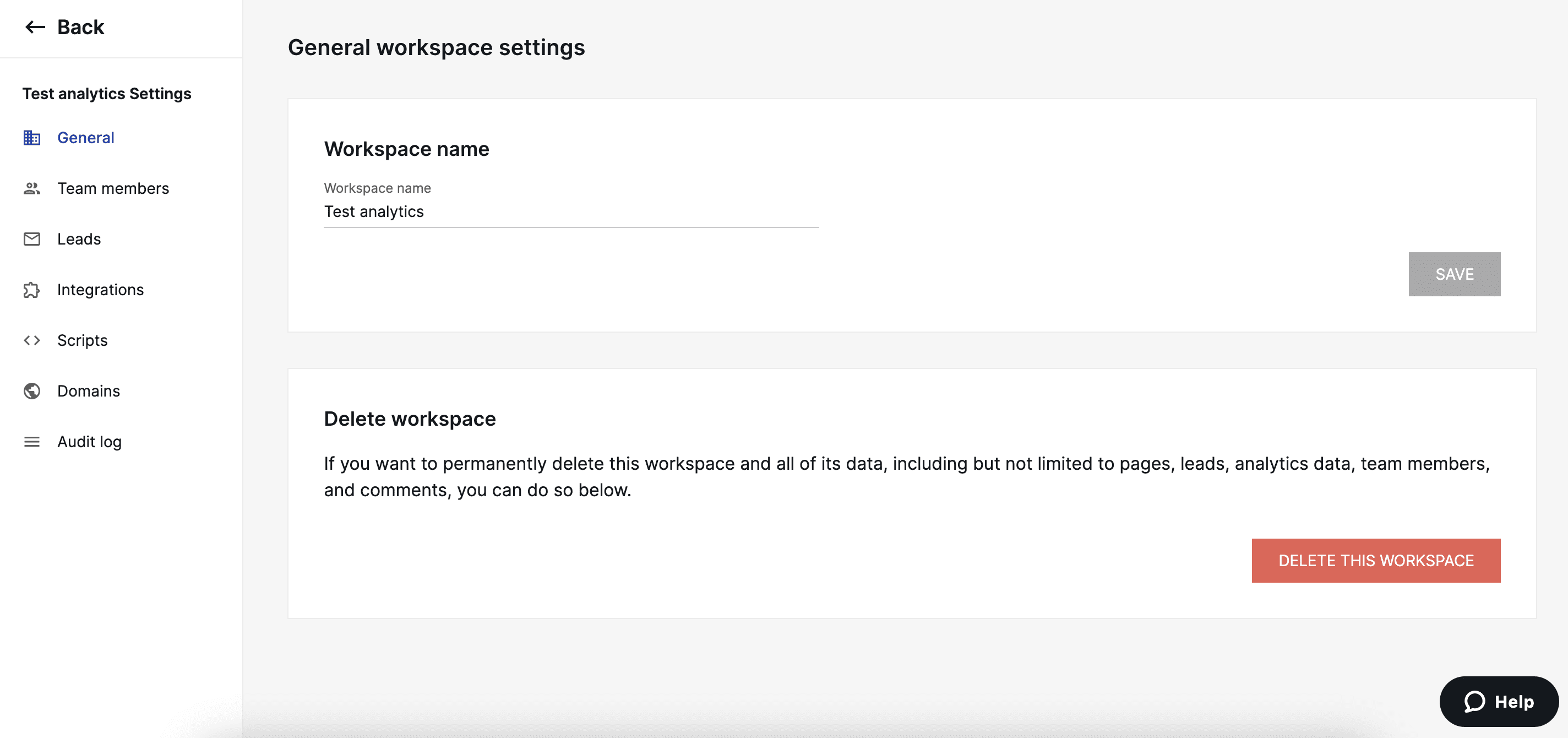Edit the Workspace name input field
Image resolution: width=1568 pixels, height=738 pixels.
click(571, 212)
